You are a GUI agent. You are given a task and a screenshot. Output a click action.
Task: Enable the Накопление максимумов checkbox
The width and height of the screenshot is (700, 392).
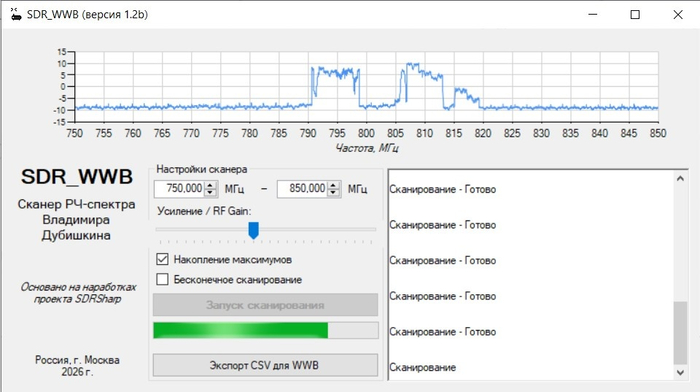pyautogui.click(x=162, y=259)
